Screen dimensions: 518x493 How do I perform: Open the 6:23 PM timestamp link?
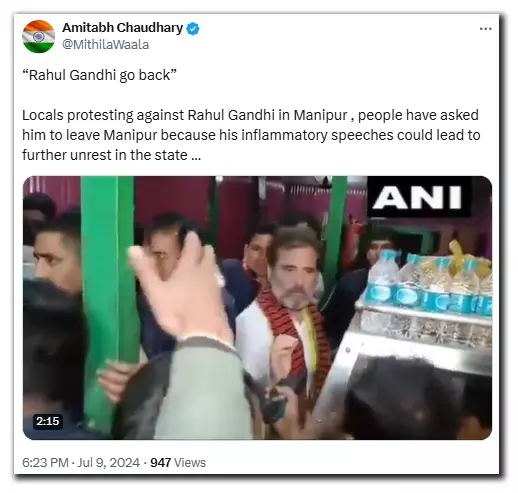coord(45,463)
